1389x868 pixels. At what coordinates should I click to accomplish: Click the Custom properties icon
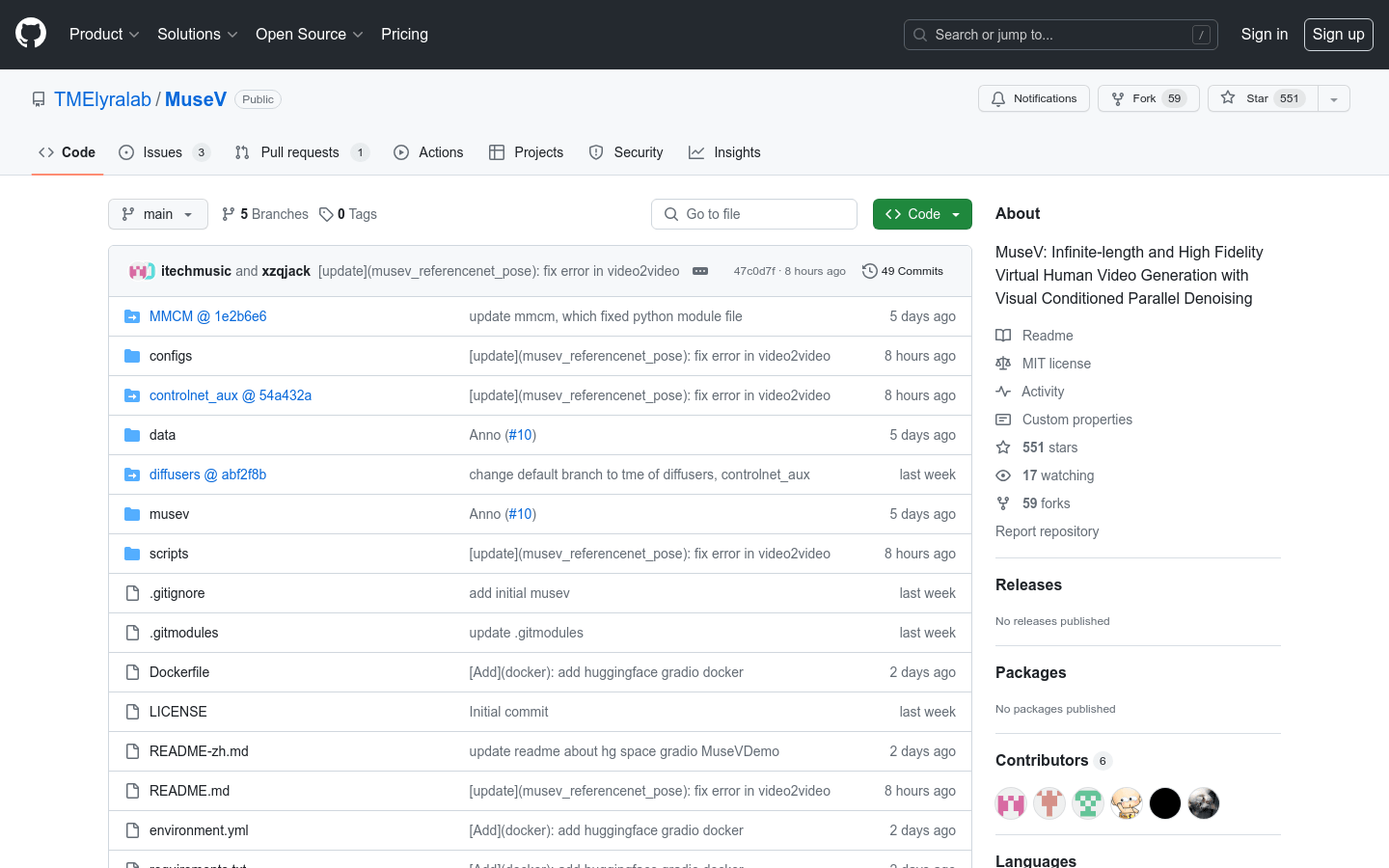pyautogui.click(x=1004, y=419)
